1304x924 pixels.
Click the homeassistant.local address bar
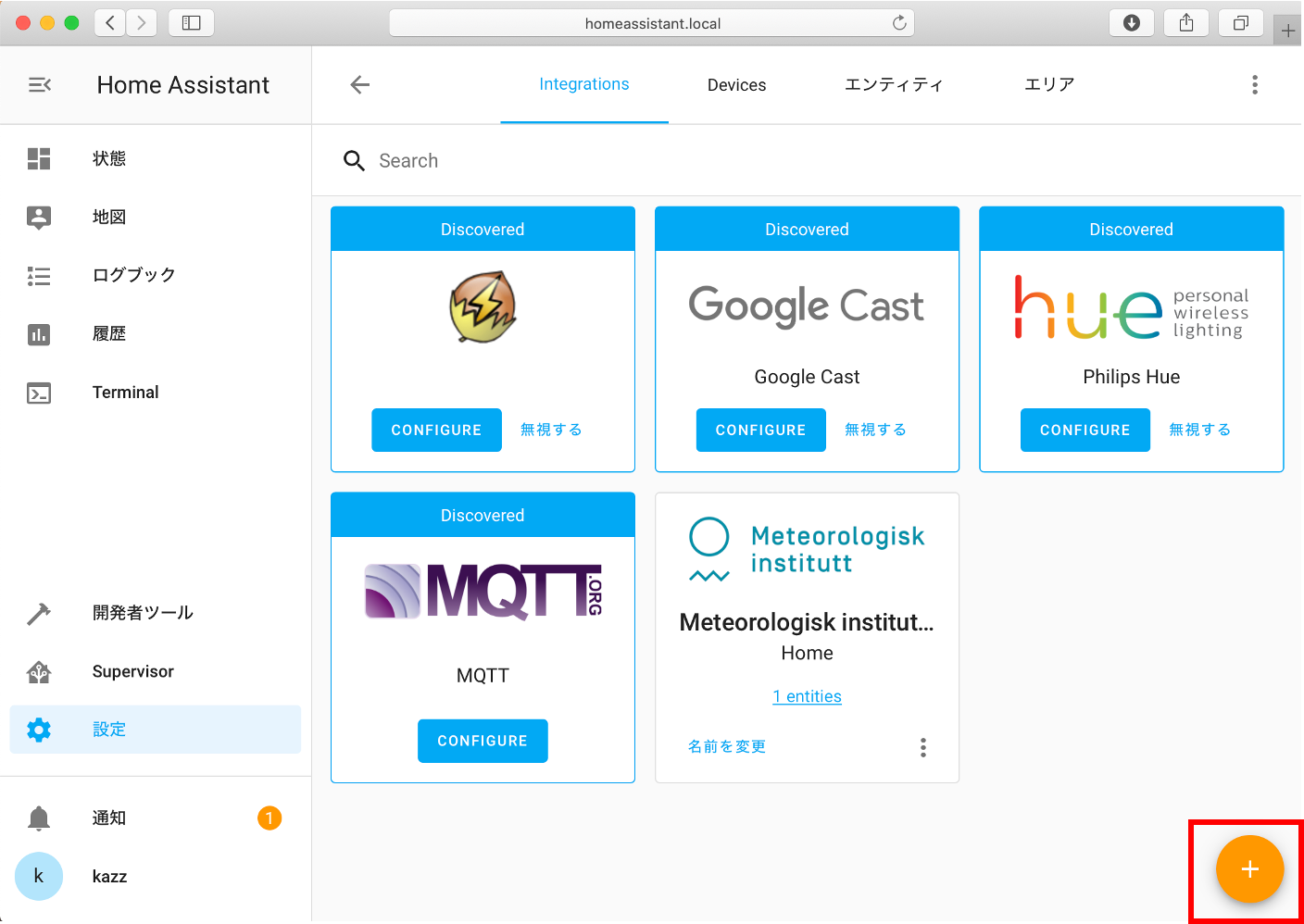pyautogui.click(x=652, y=23)
